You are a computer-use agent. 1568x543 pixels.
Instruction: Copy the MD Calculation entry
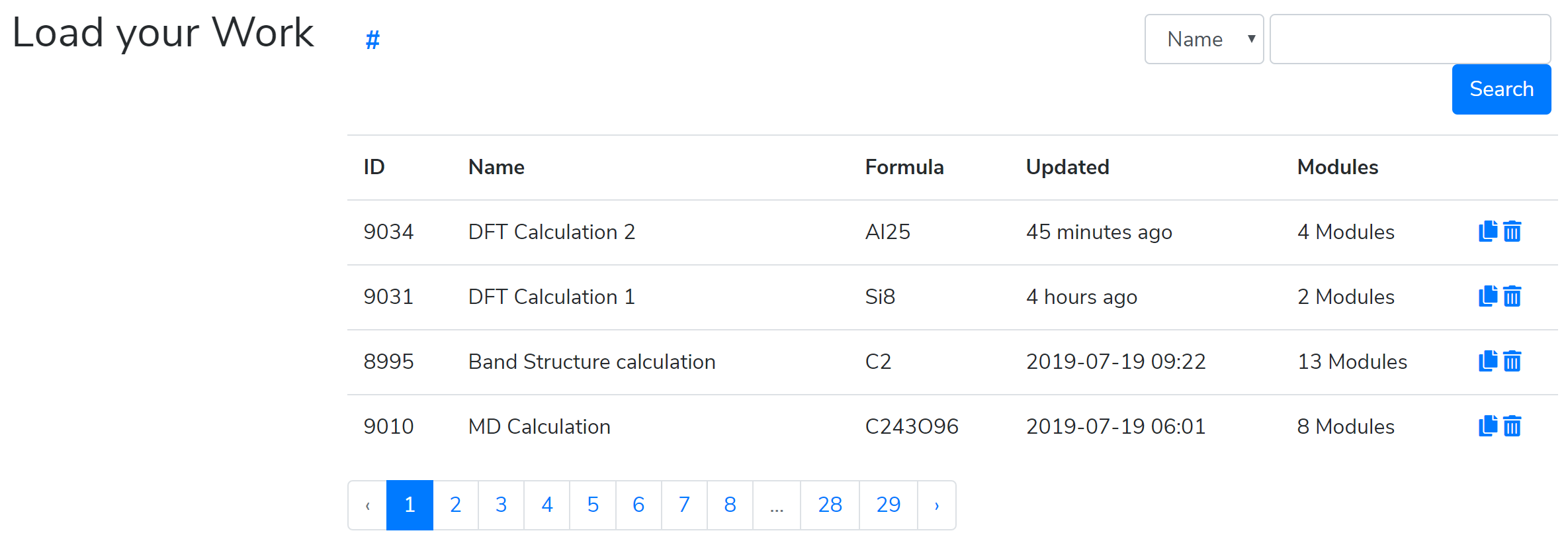pyautogui.click(x=1487, y=426)
